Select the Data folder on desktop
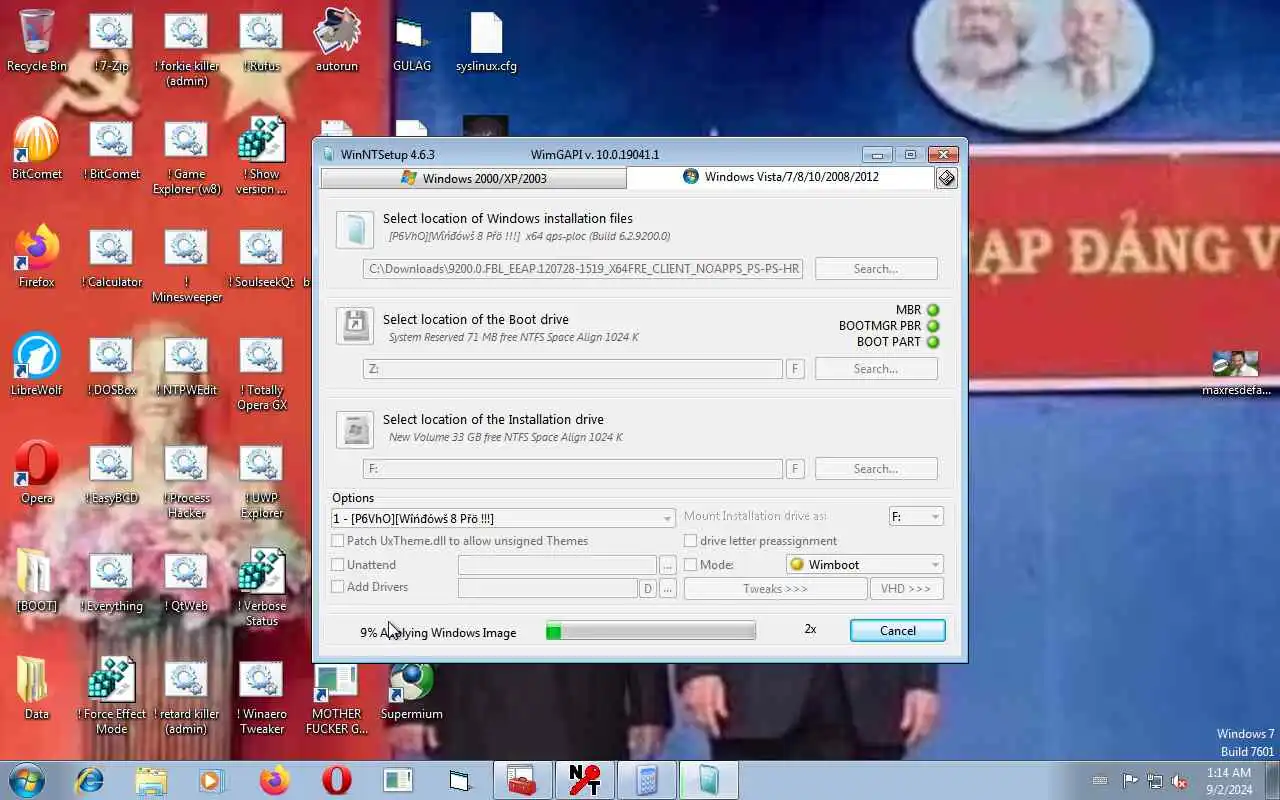This screenshot has width=1280, height=800. (37, 689)
